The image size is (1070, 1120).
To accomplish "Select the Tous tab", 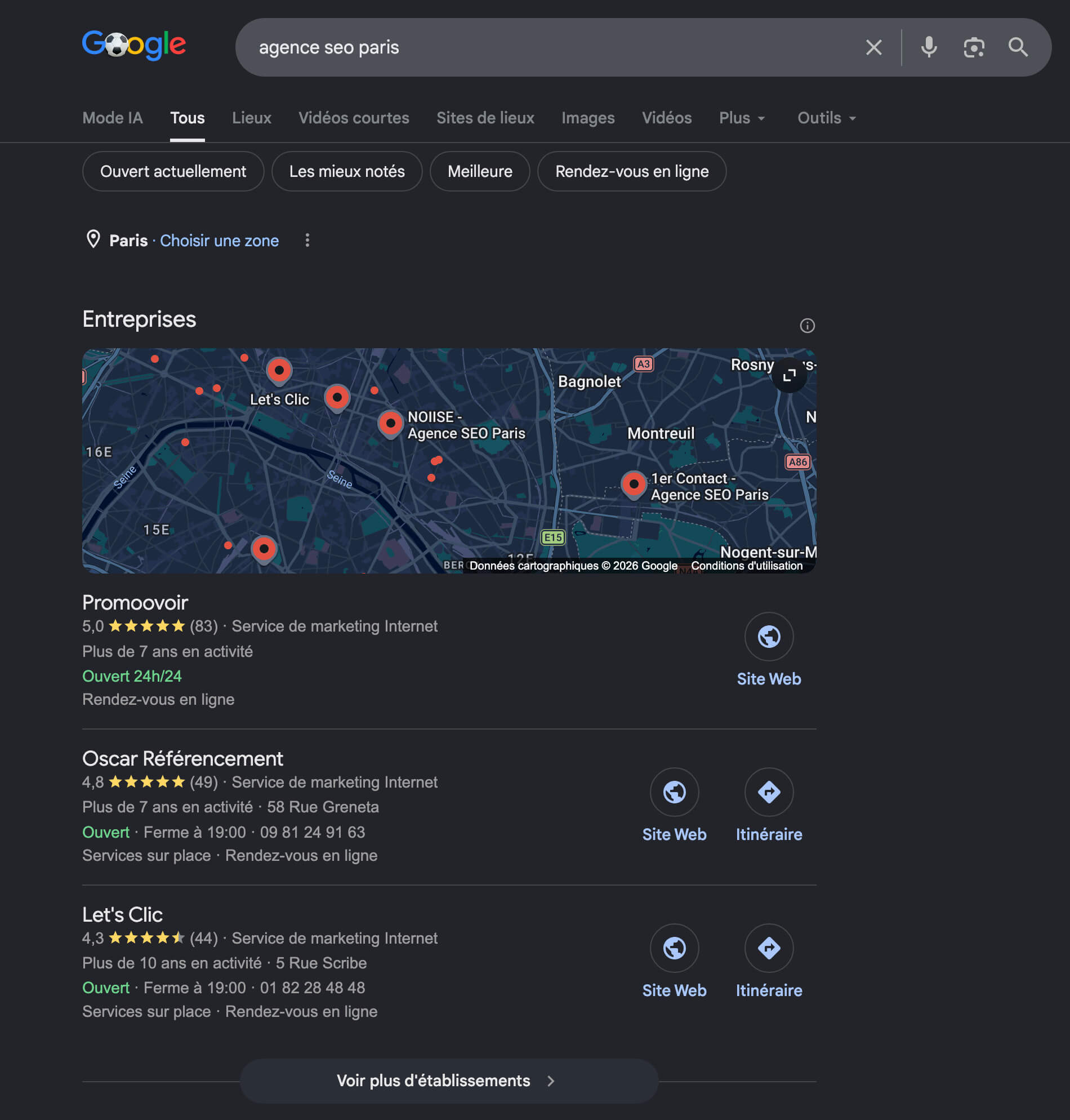I will point(187,118).
